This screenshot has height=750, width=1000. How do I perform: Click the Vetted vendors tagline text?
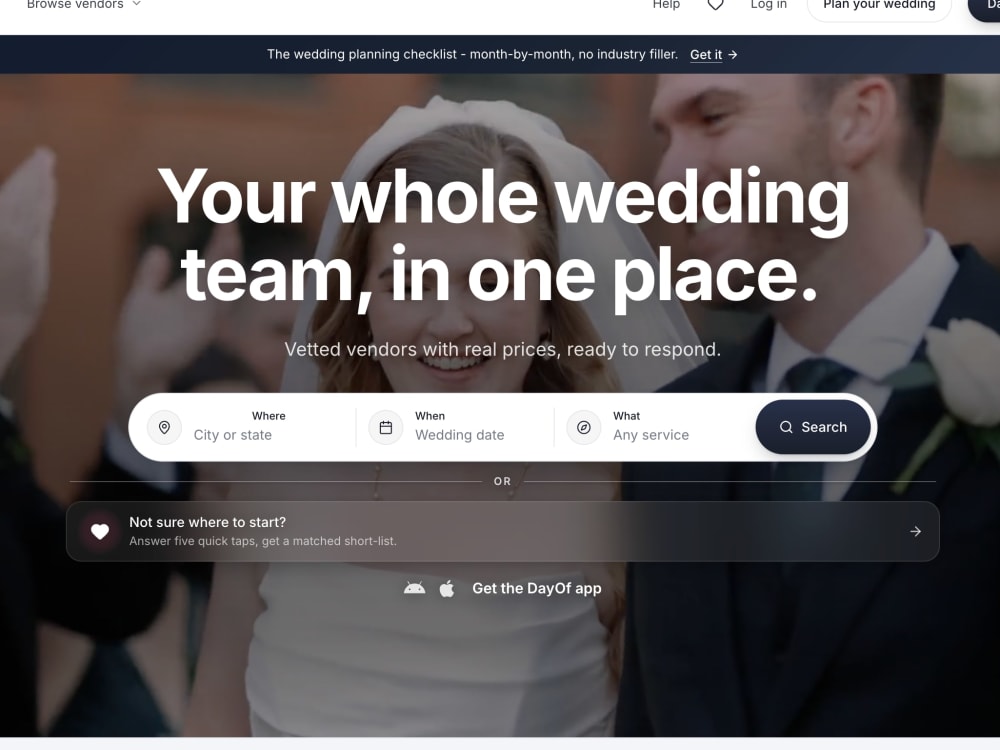(503, 349)
